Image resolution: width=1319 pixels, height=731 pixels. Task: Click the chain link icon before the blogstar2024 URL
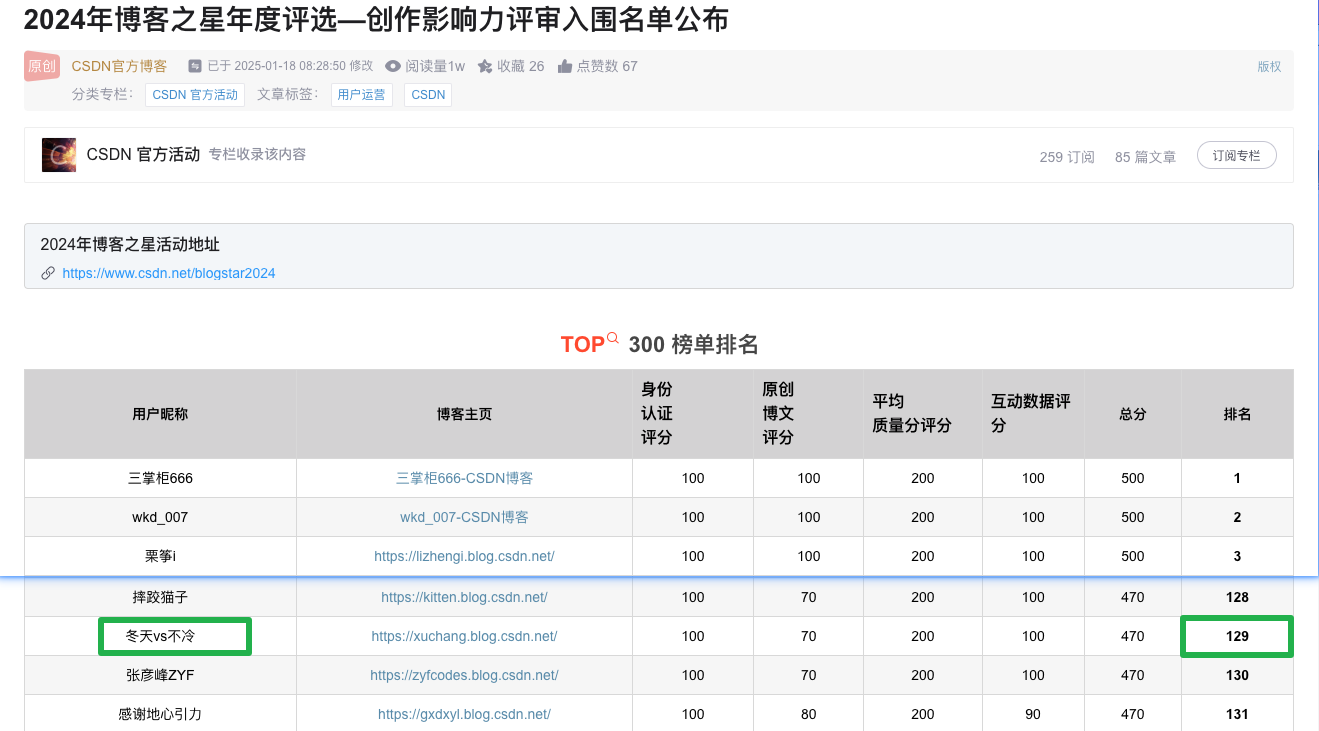pos(48,273)
